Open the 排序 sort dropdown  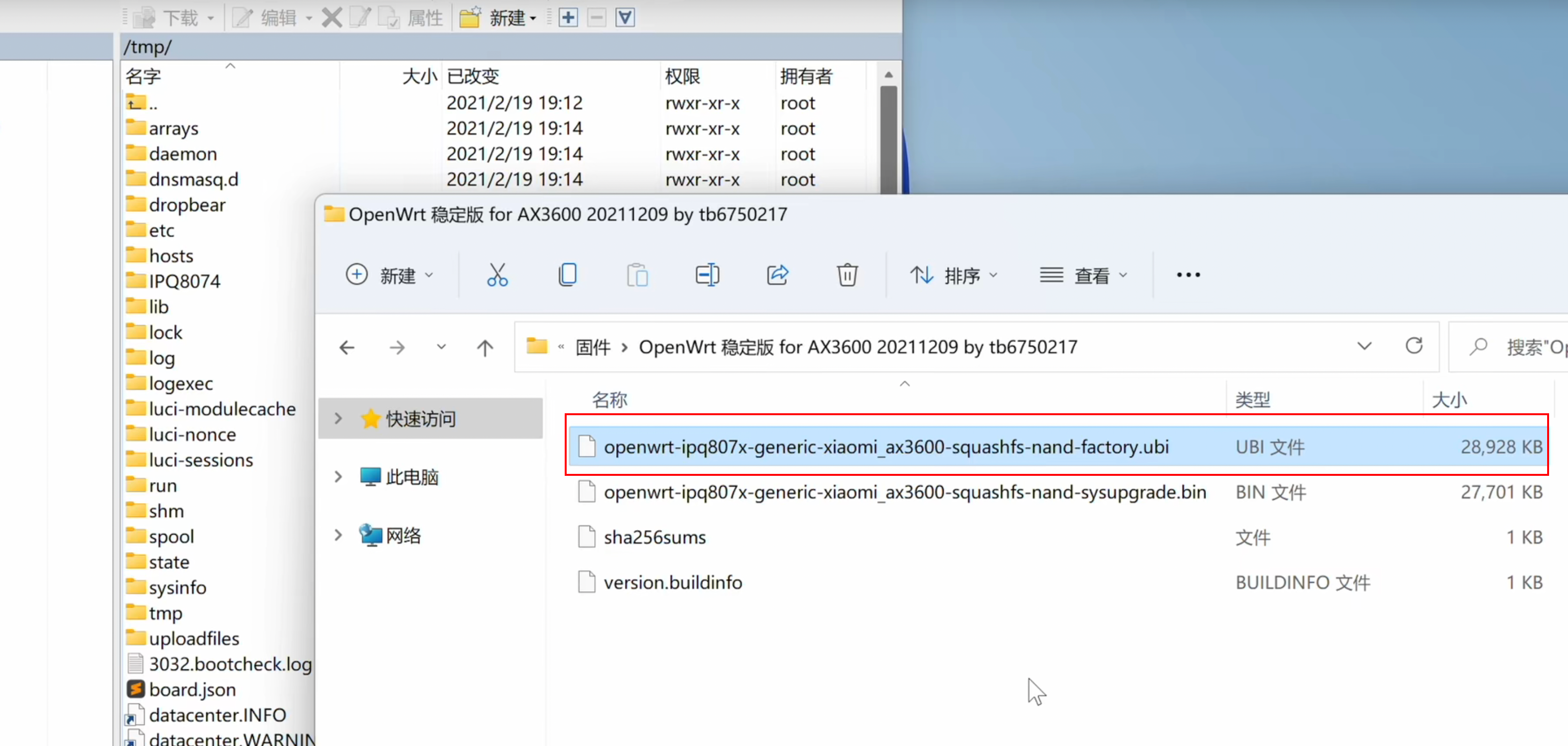(x=953, y=276)
